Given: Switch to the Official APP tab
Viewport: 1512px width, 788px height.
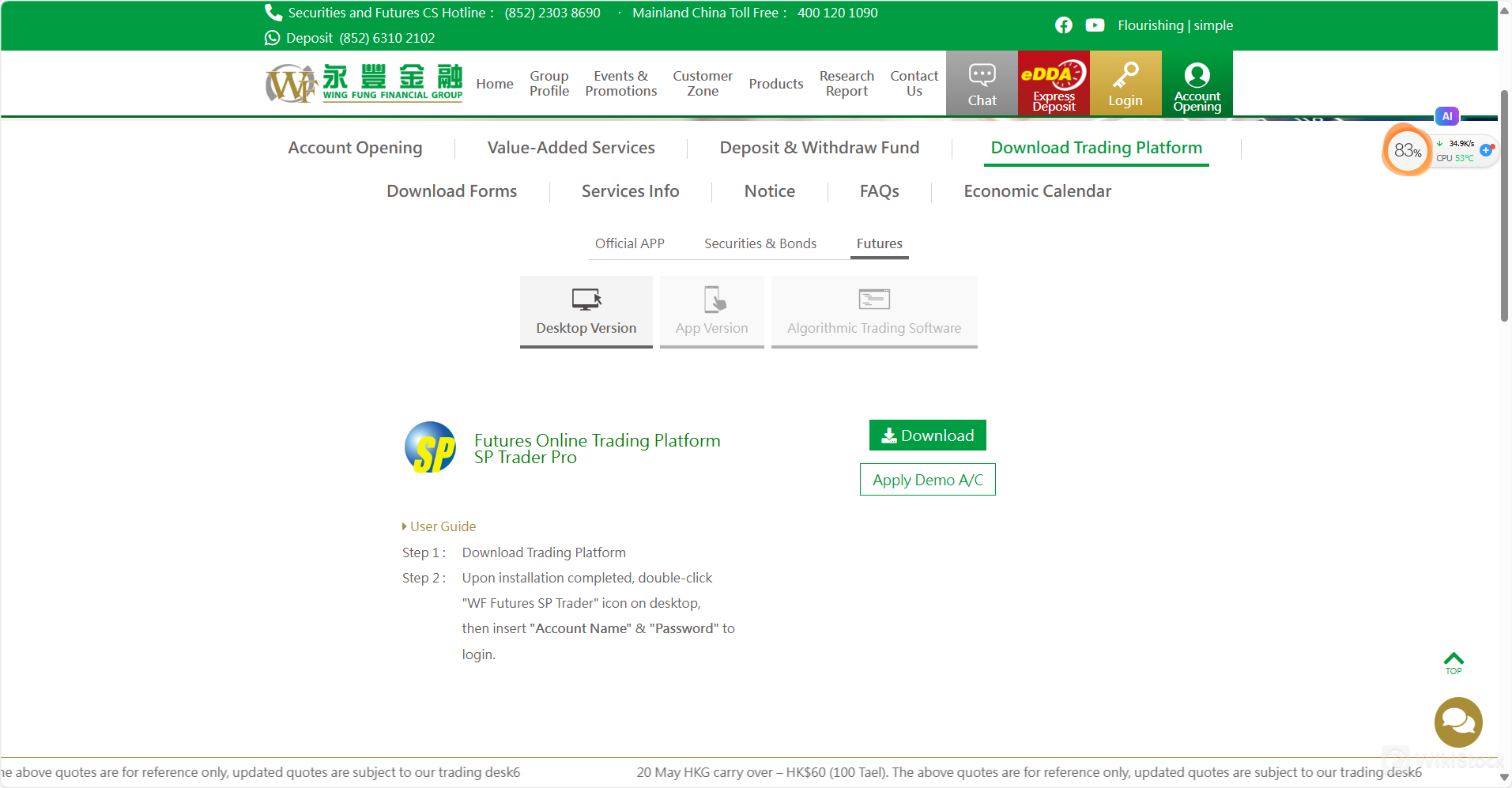Looking at the screenshot, I should 630,243.
